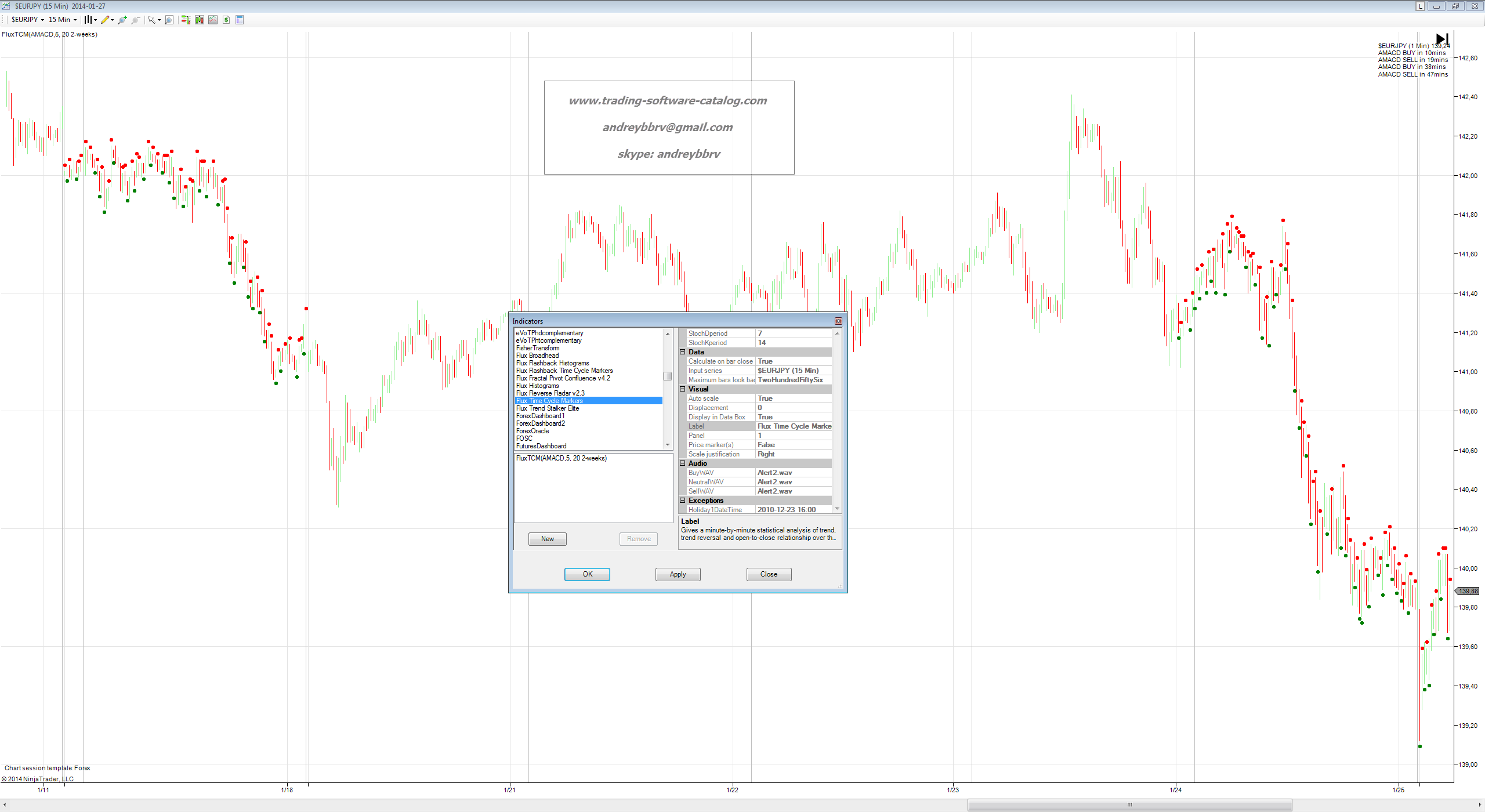This screenshot has width=1485, height=812.
Task: Click the Apply button
Action: point(678,574)
